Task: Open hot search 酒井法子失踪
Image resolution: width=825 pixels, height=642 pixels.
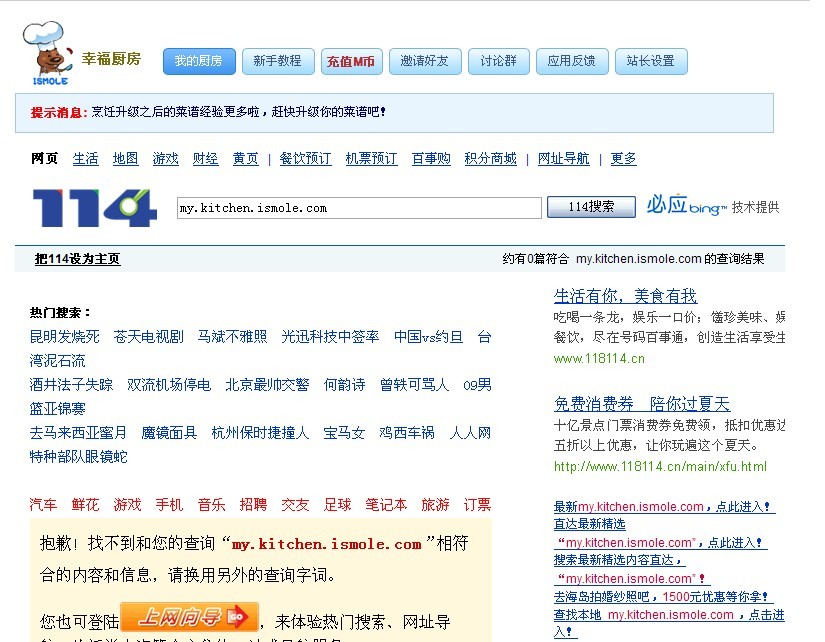Action: (x=71, y=385)
